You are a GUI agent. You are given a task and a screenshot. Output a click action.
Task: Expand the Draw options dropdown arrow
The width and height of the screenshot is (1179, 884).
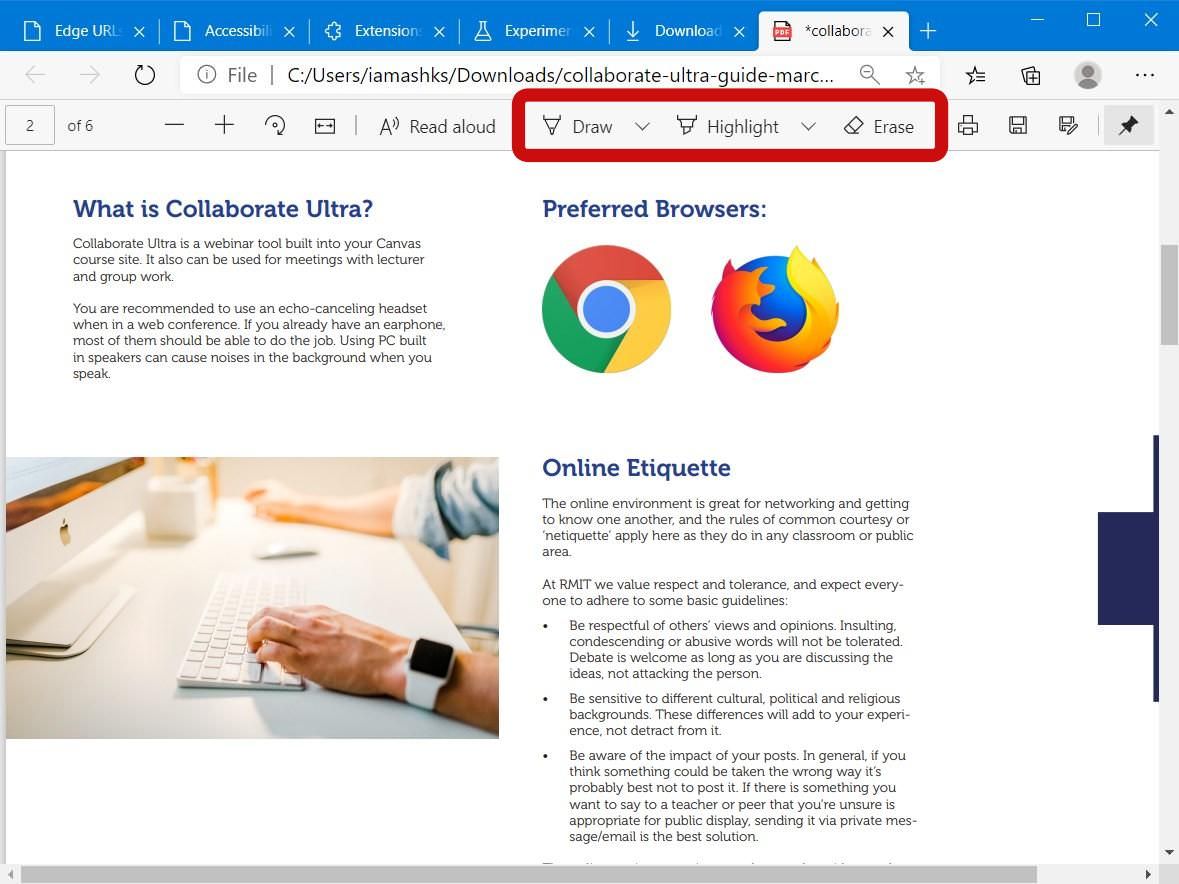(642, 126)
